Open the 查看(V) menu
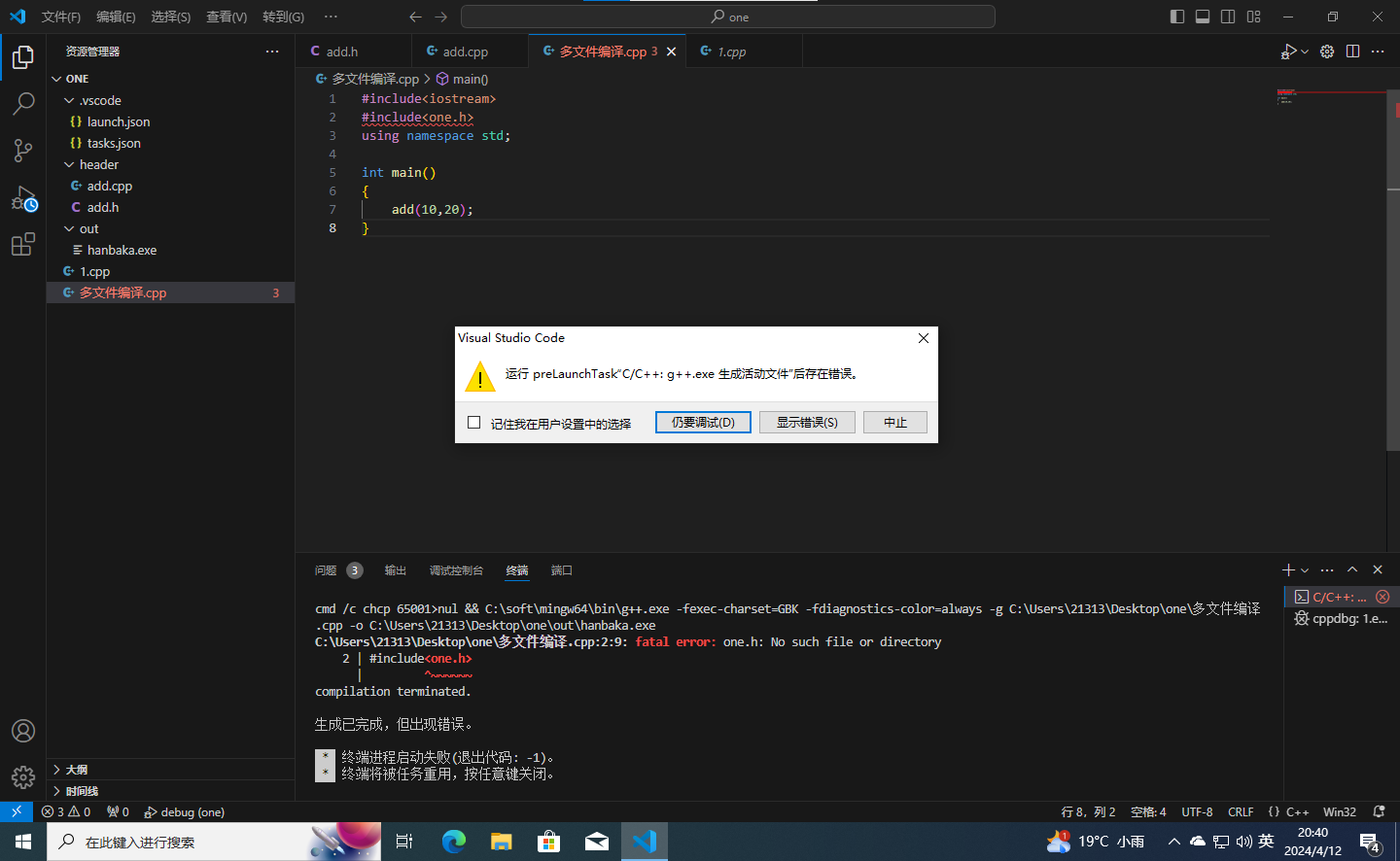The height and width of the screenshot is (861, 1400). pos(227,17)
